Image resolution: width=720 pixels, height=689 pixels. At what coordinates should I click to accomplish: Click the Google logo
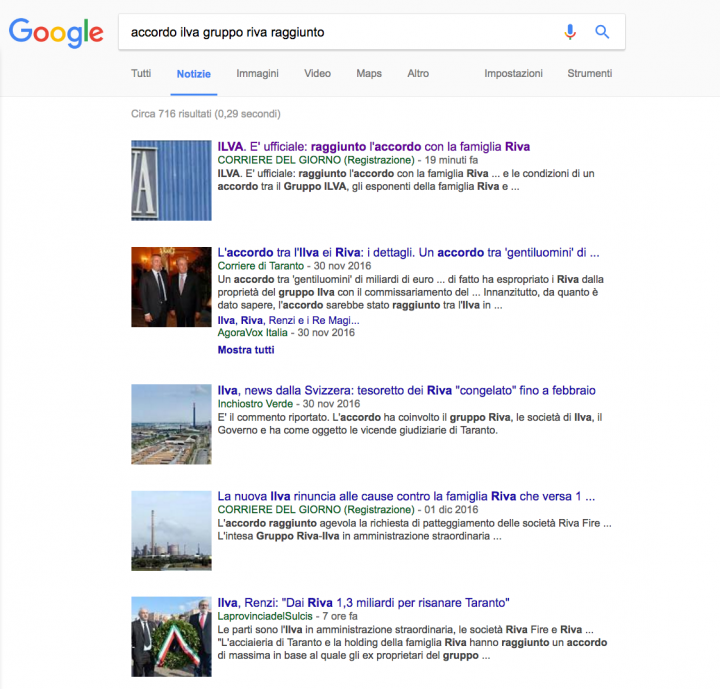pos(56,32)
